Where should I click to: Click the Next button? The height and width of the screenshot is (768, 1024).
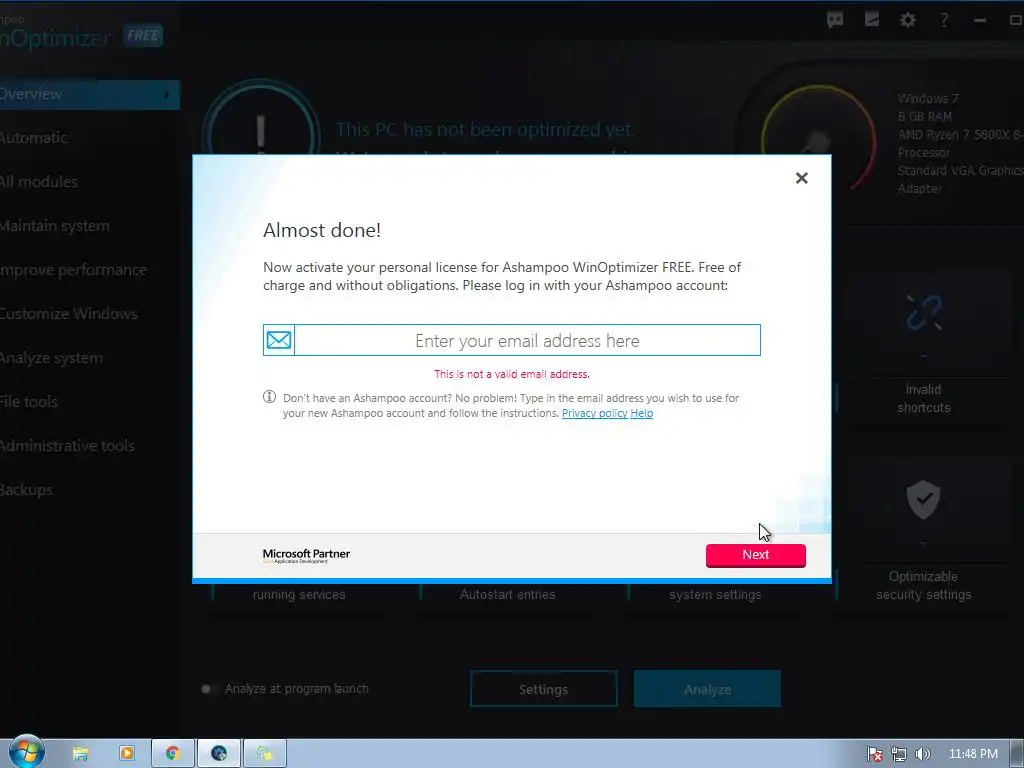756,554
